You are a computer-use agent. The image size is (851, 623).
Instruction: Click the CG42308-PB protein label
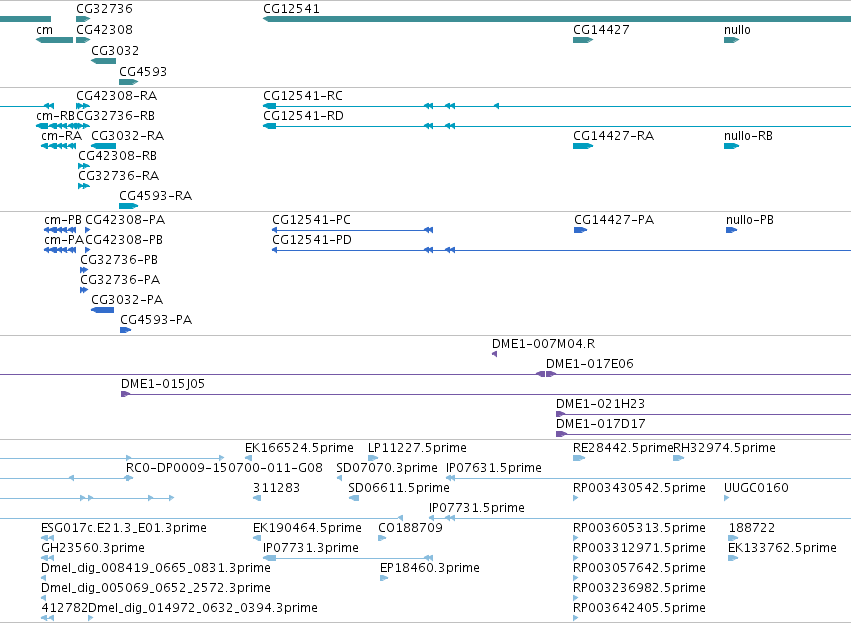124,240
